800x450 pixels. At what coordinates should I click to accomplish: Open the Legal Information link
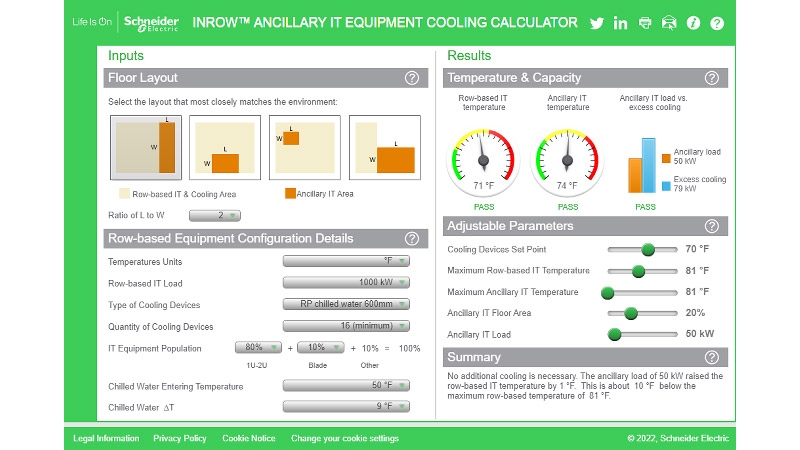click(x=106, y=438)
